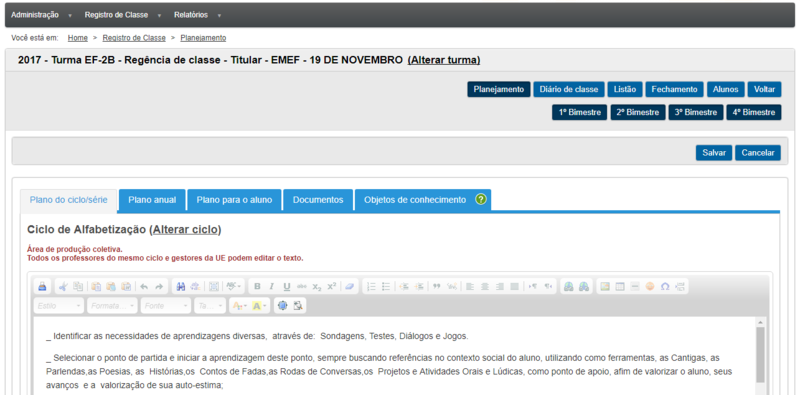The image size is (800, 395).
Task: Click the Select All icon
Action: pyautogui.click(x=213, y=286)
